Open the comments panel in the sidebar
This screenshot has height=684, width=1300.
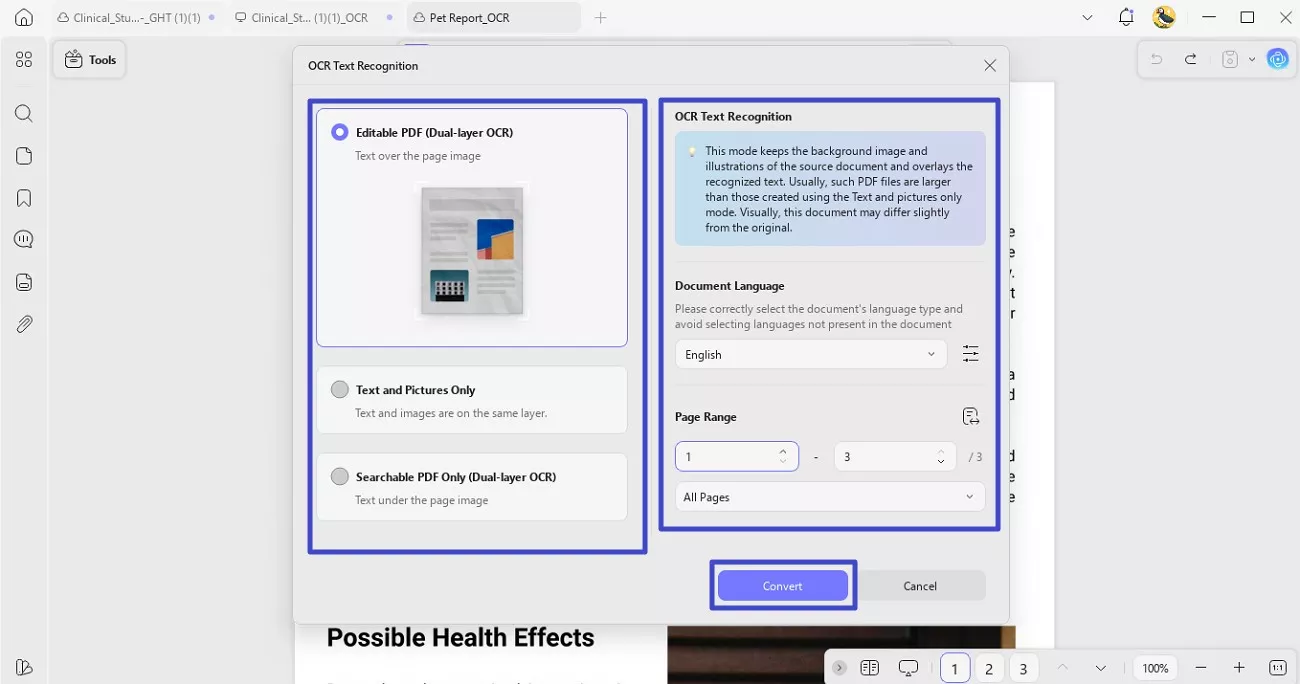pos(24,238)
